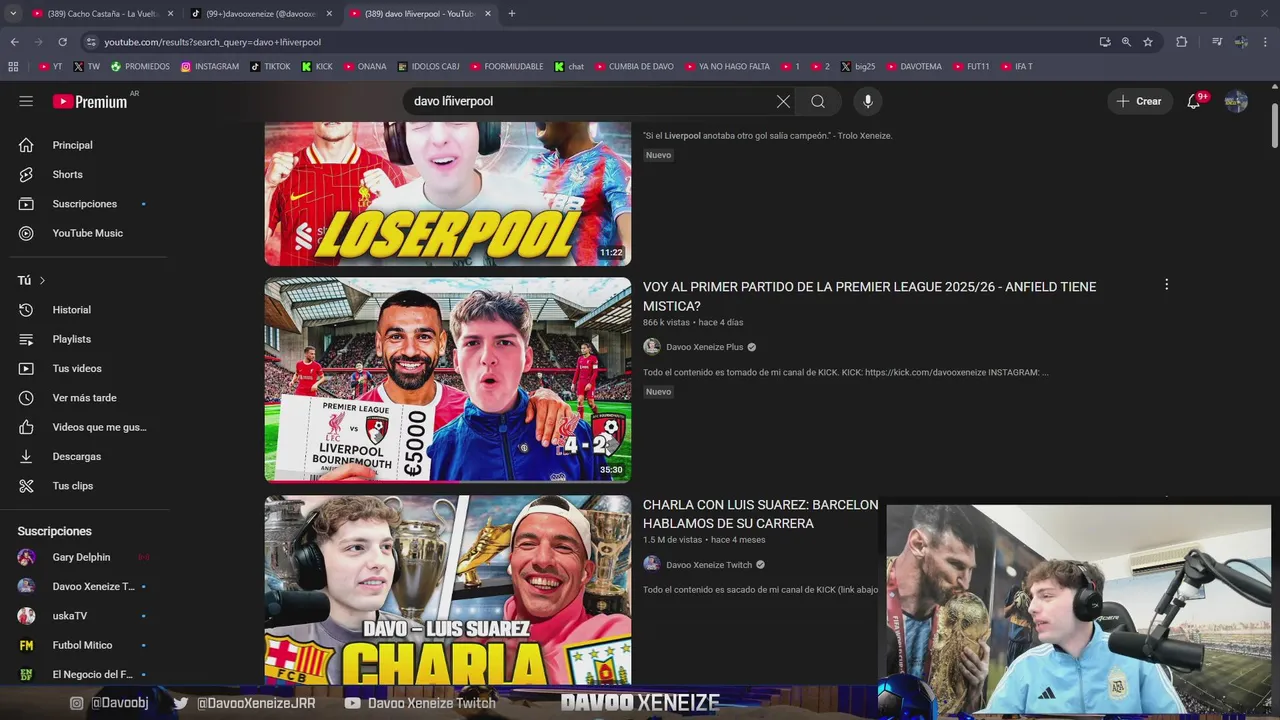Viewport: 1280px width, 720px height.
Task: Open the Davoo Xeneize Plus channel
Action: tap(705, 347)
